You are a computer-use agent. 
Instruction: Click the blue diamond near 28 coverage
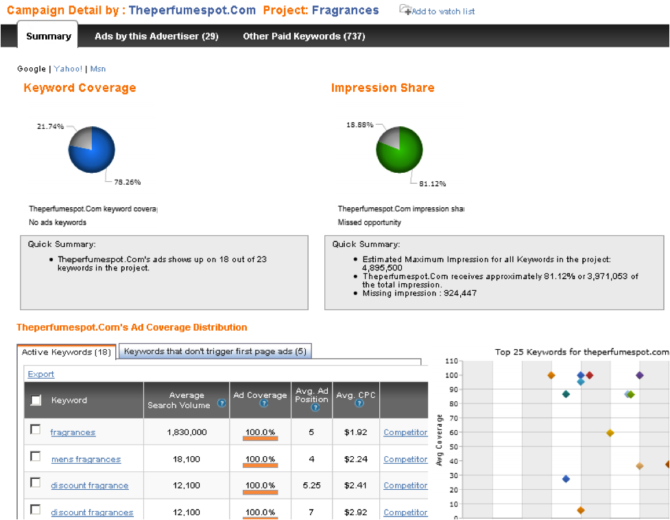[x=566, y=479]
